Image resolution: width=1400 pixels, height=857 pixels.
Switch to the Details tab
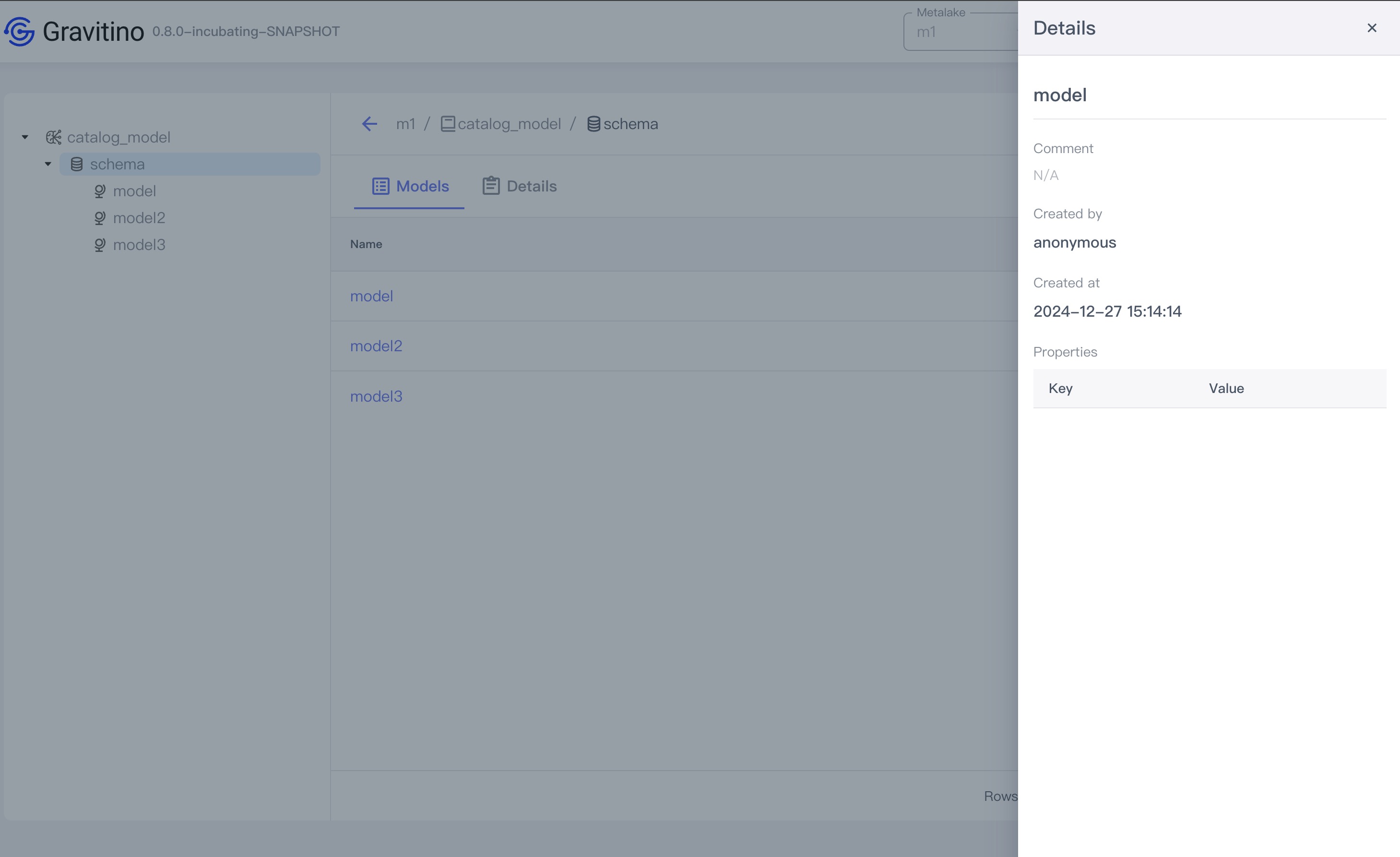click(x=519, y=186)
